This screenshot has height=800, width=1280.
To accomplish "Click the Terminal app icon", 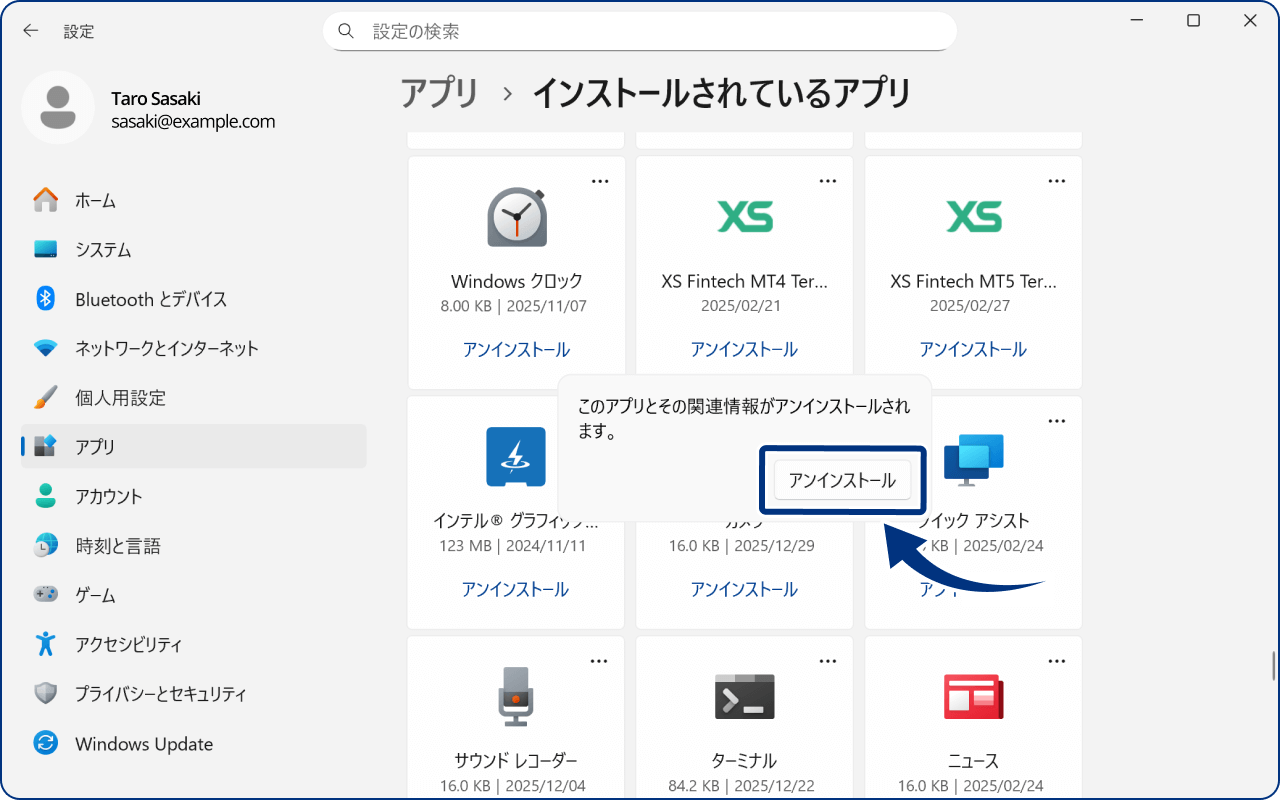I will pos(745,696).
